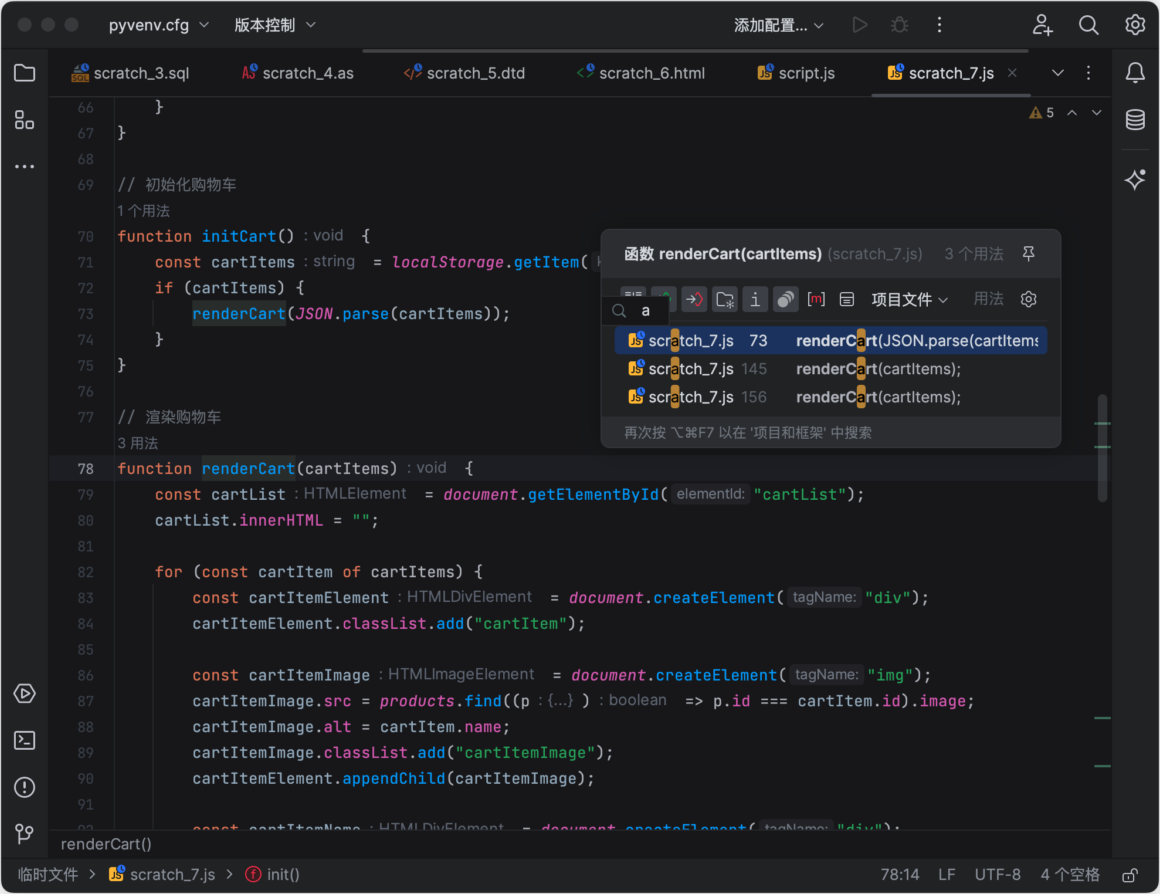1160x894 pixels.
Task: Click the 78:14 cursor position in status bar
Action: (x=900, y=875)
